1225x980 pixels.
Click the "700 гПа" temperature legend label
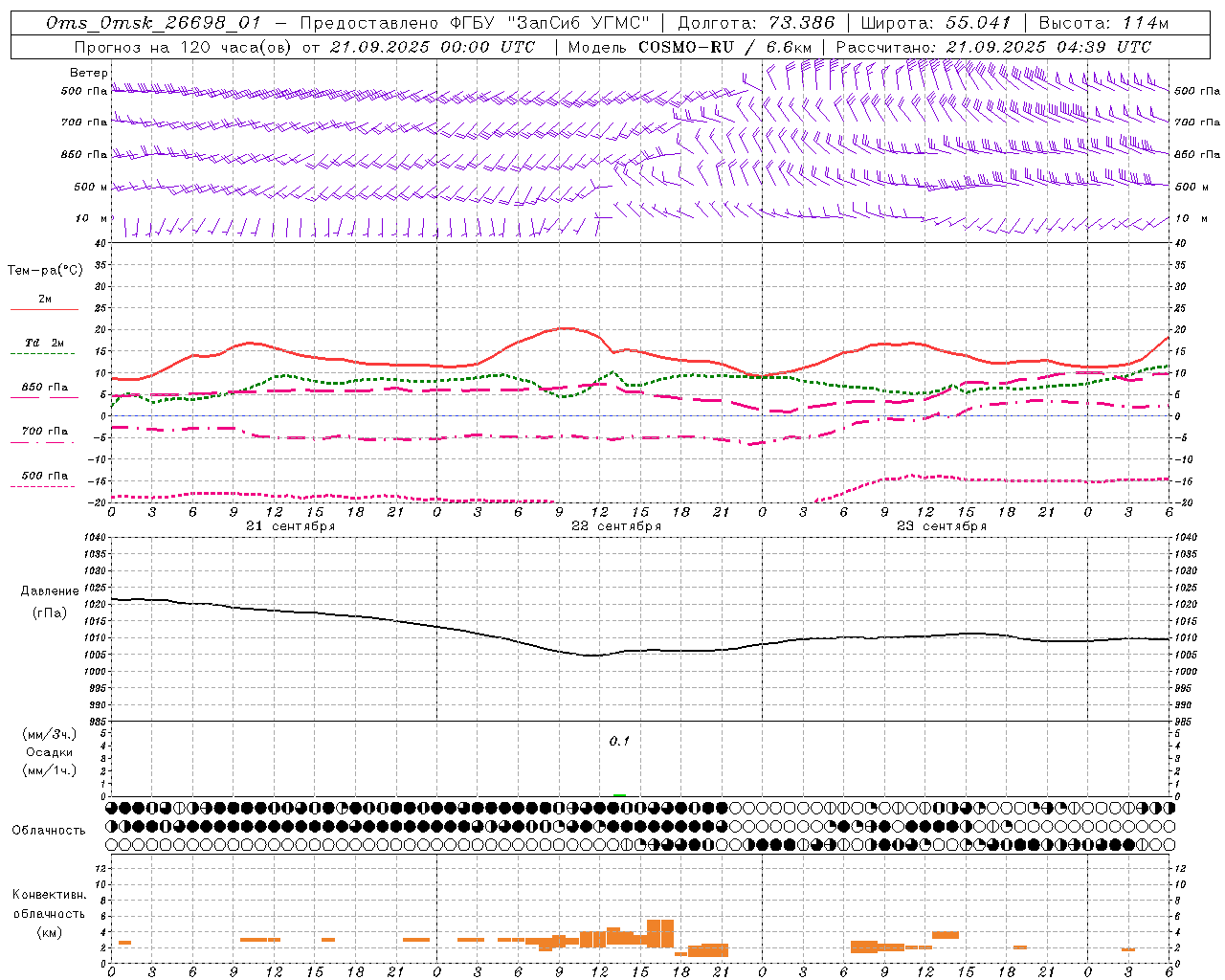point(44,431)
